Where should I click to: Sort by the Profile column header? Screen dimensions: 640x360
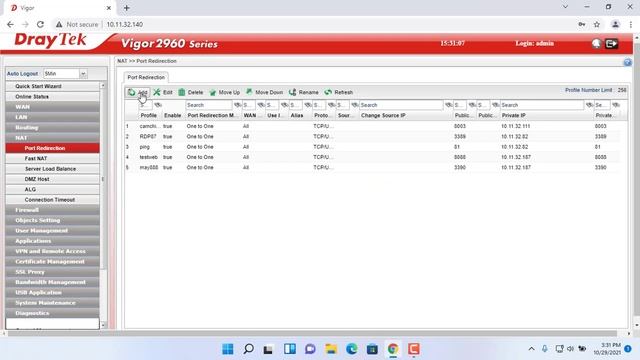(x=149, y=116)
